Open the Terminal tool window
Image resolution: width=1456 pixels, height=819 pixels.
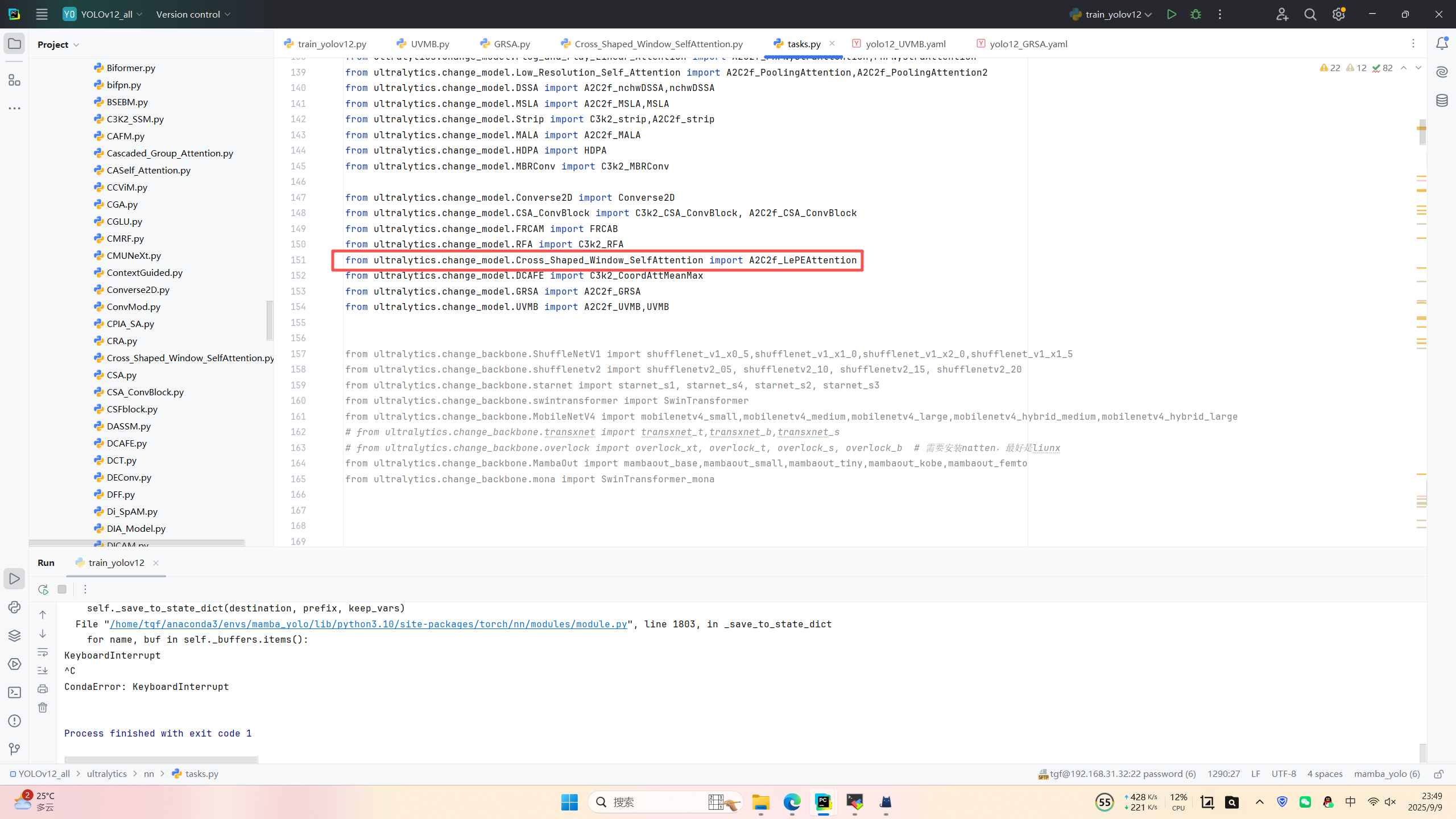coord(14,692)
